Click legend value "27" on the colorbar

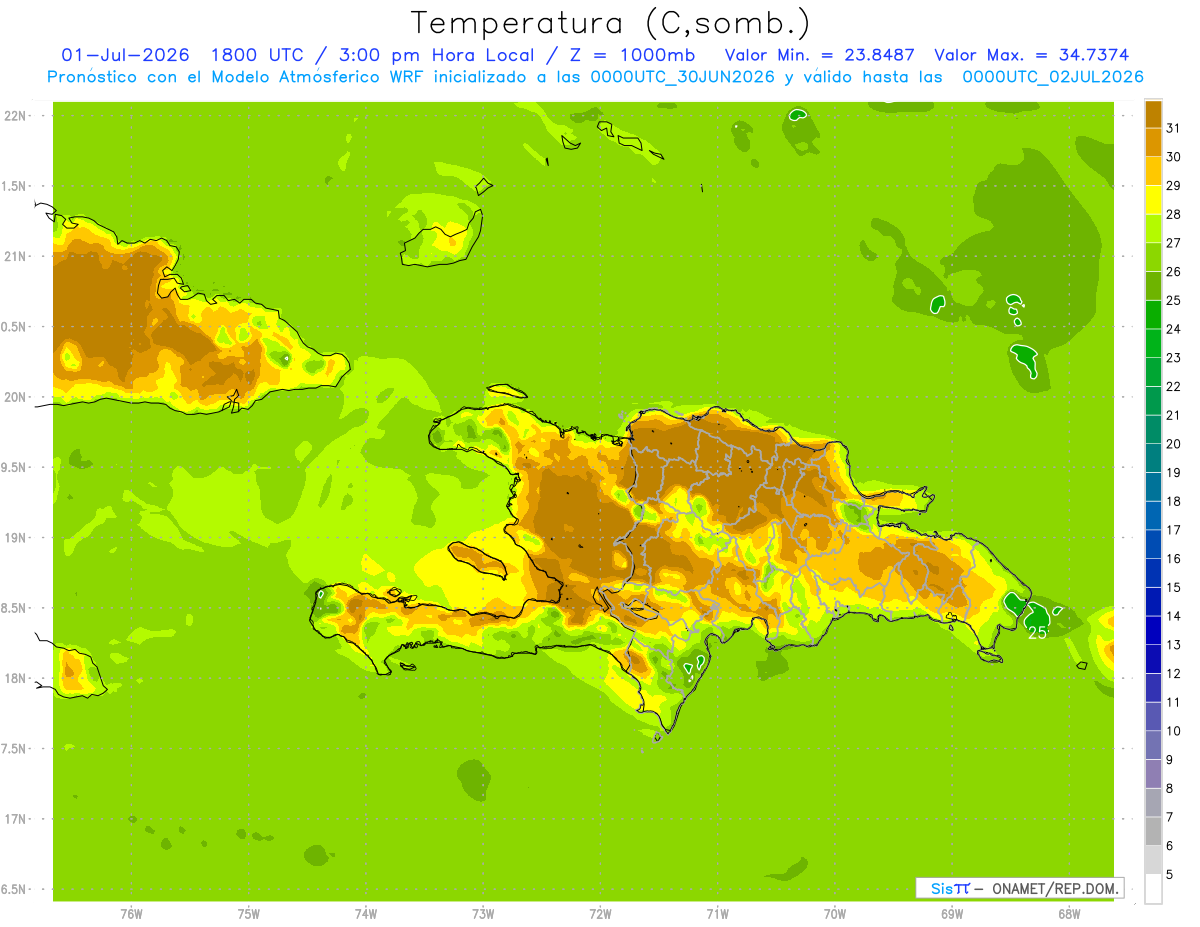[x=1174, y=243]
